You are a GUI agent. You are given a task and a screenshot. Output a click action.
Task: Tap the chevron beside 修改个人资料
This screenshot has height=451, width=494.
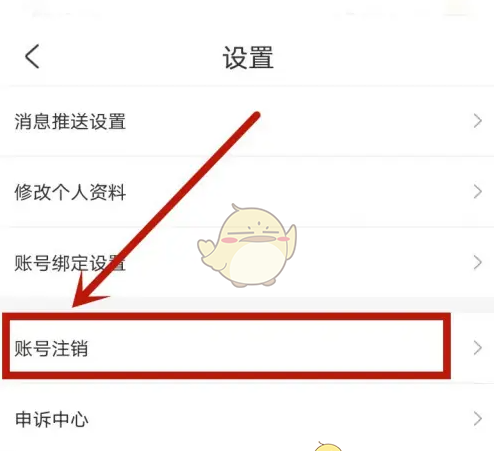(478, 192)
